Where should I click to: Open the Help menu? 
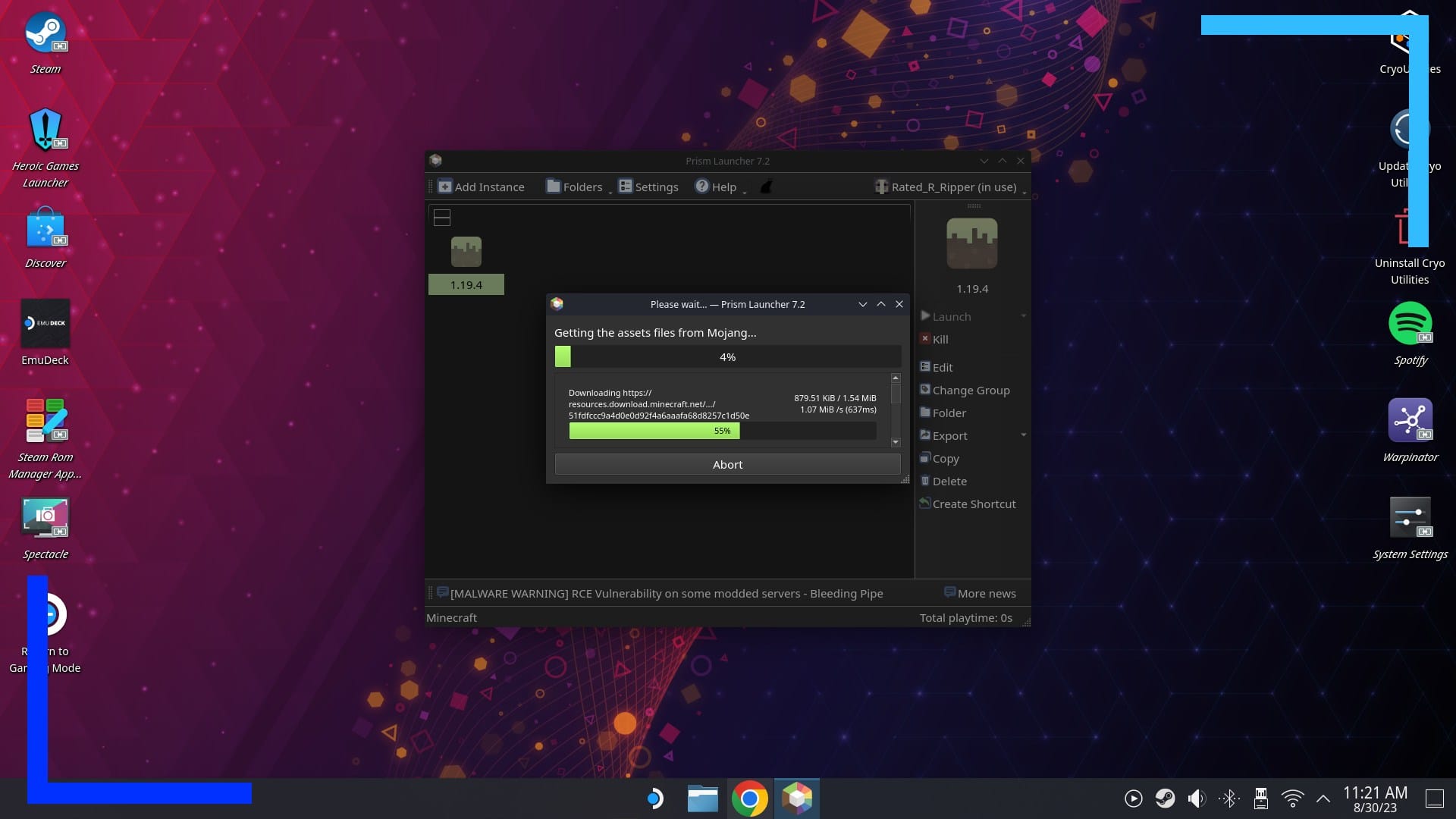click(x=716, y=187)
